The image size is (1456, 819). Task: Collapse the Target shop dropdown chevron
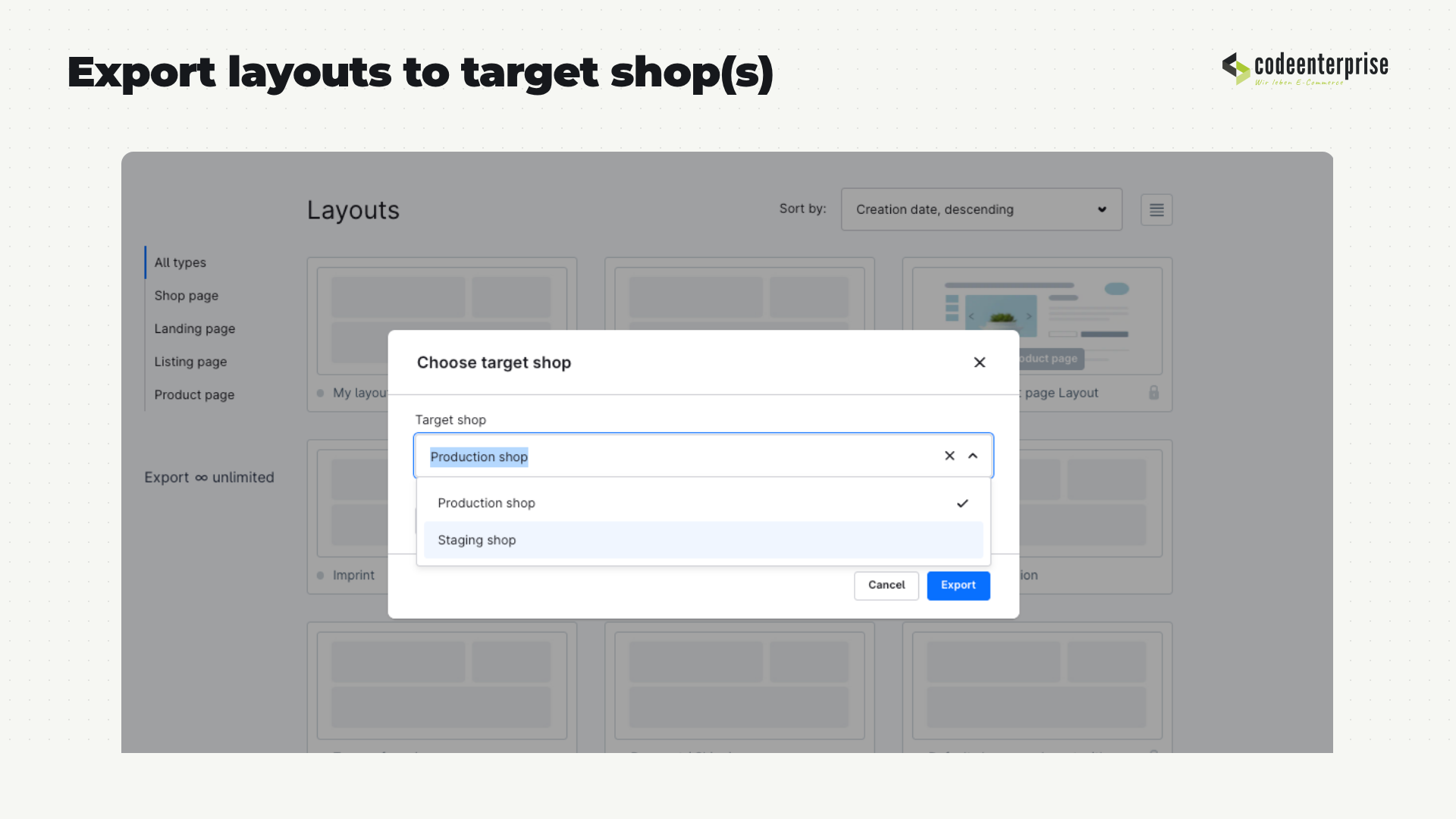click(973, 456)
